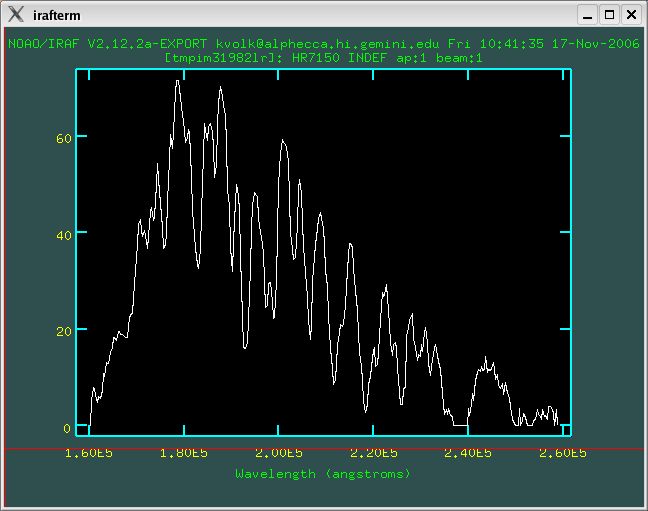Click the x-axis label 1.80E5
This screenshot has height=511, width=648.
point(184,453)
